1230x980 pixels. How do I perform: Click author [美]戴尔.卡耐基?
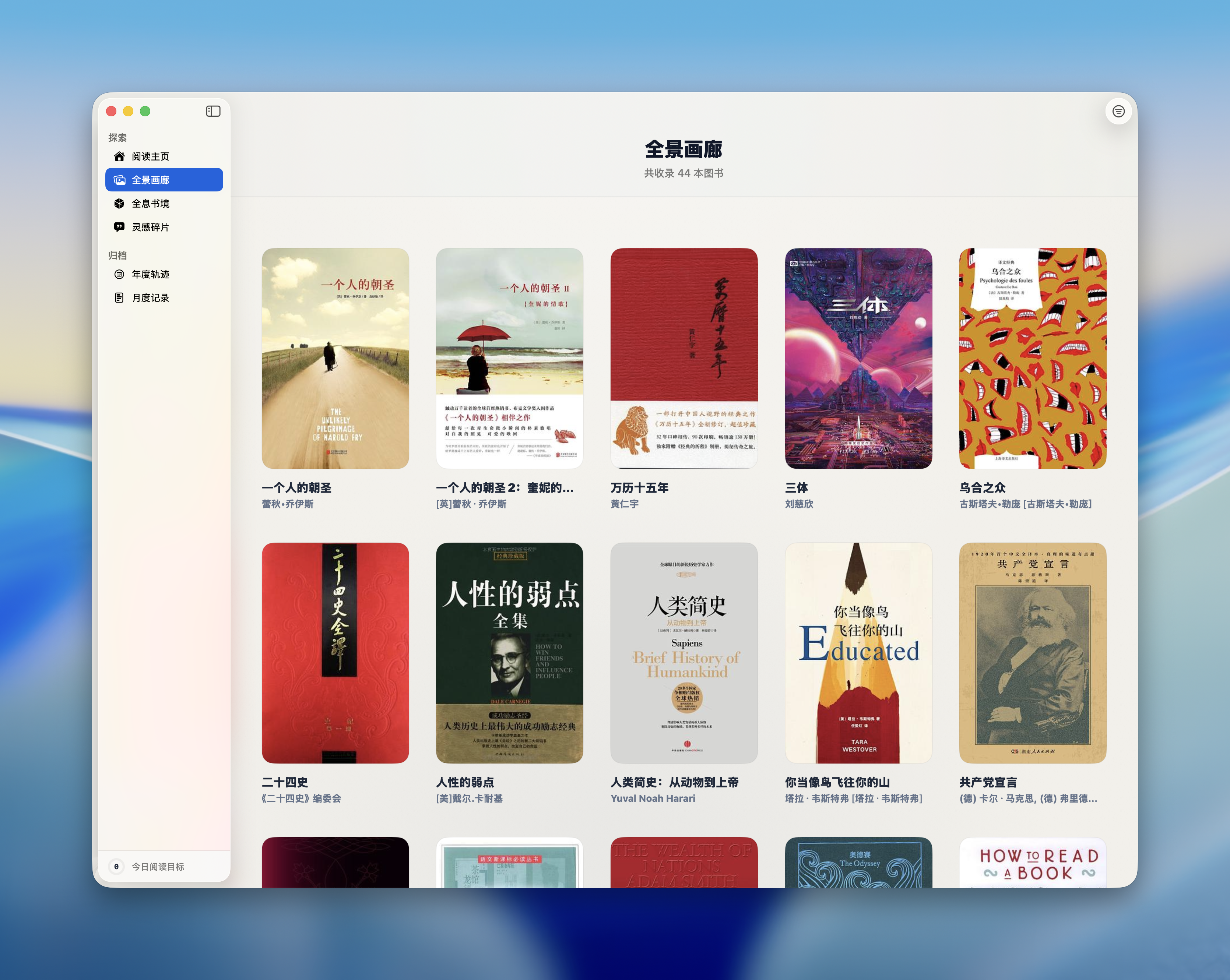point(470,798)
